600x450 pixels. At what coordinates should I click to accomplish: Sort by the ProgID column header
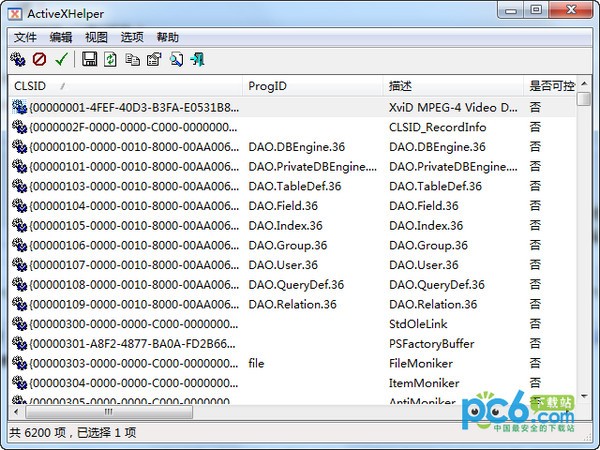[x=313, y=86]
